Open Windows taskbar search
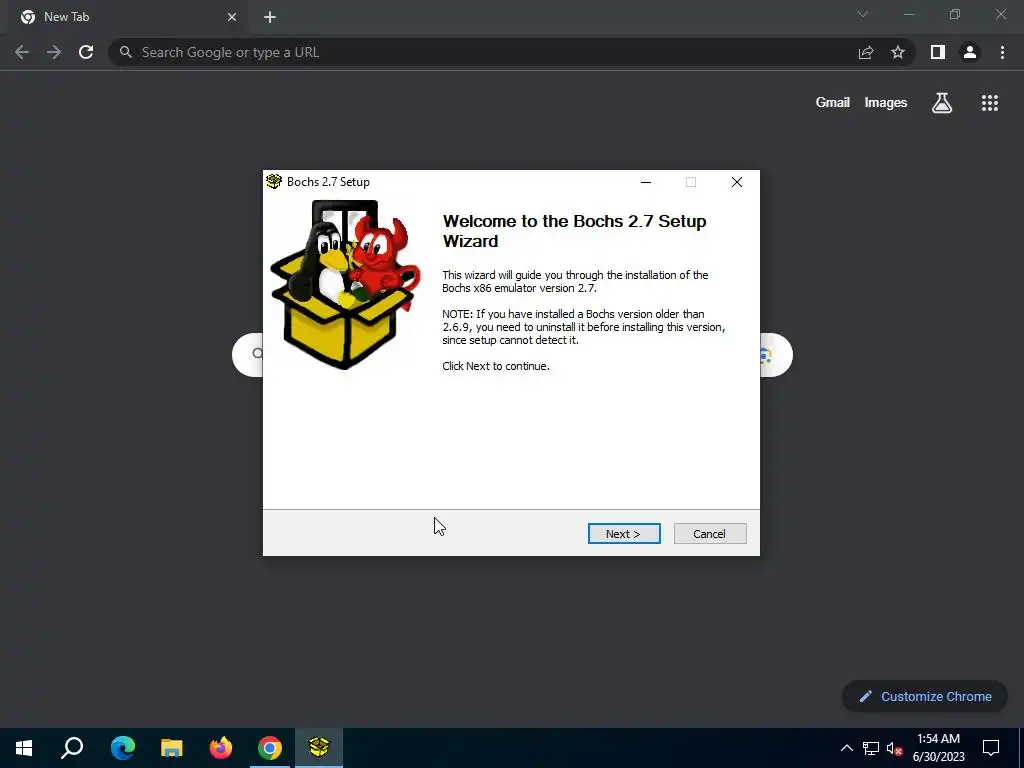This screenshot has width=1024, height=768. pos(72,748)
